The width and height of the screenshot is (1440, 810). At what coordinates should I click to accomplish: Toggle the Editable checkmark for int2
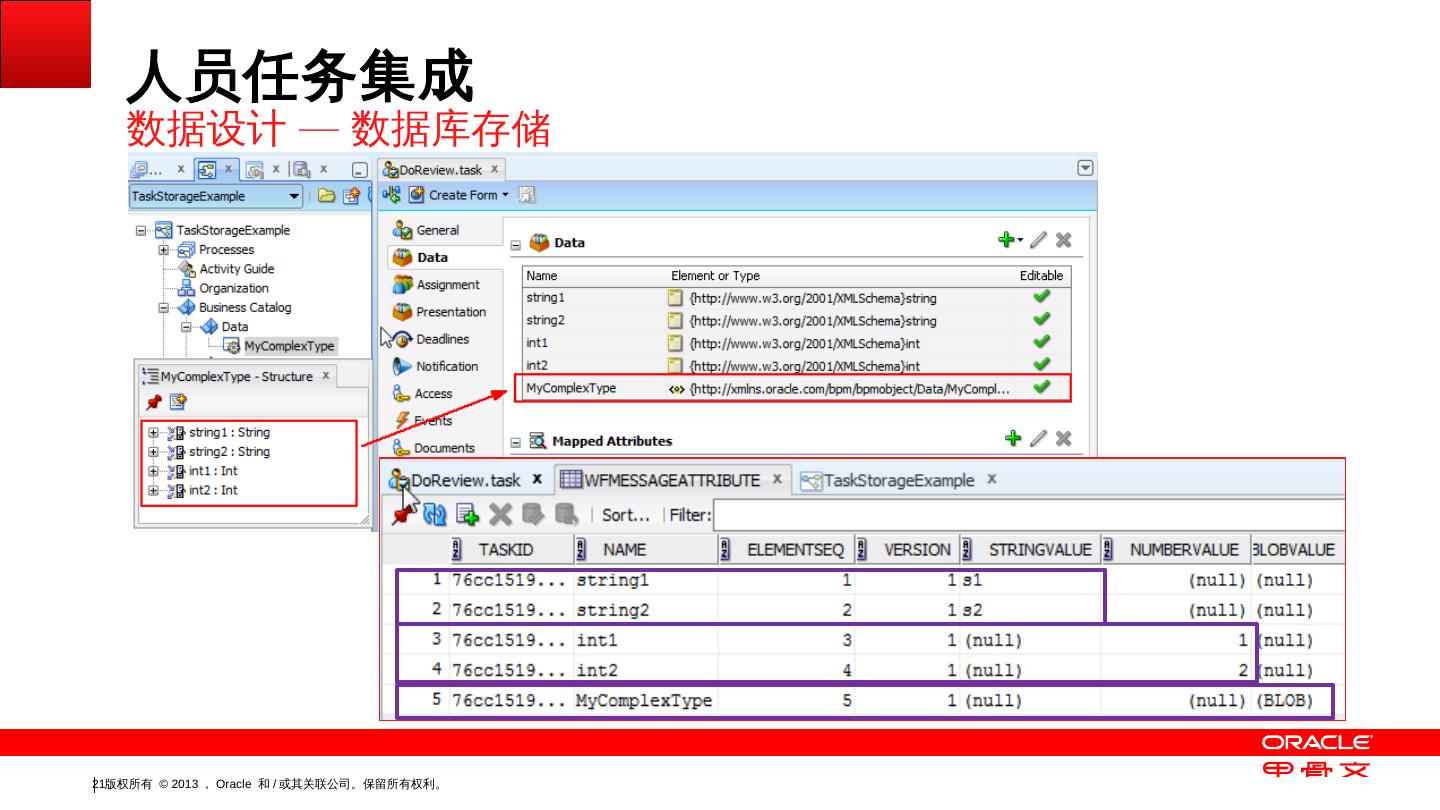pos(1041,365)
